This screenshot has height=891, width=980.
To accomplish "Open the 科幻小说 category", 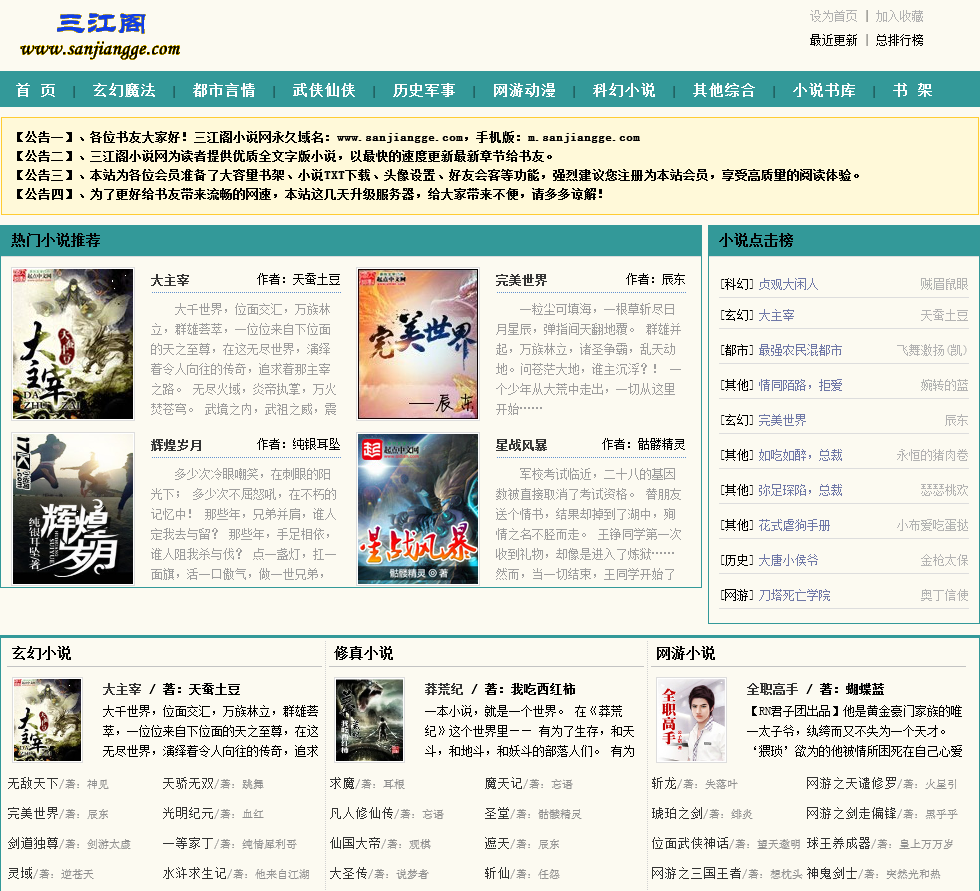I will click(624, 90).
